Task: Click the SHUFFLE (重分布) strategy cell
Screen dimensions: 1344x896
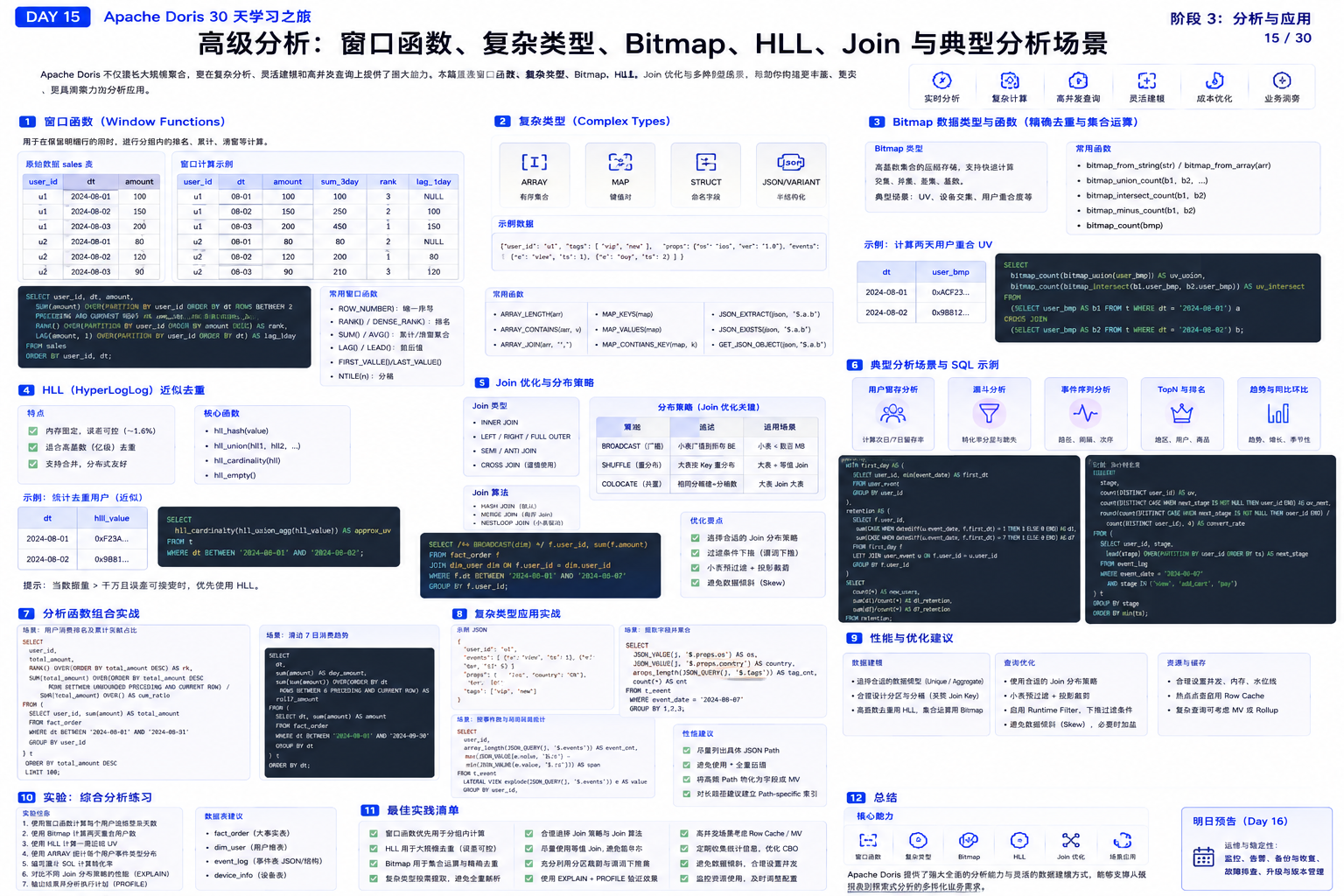Action: pos(633,465)
